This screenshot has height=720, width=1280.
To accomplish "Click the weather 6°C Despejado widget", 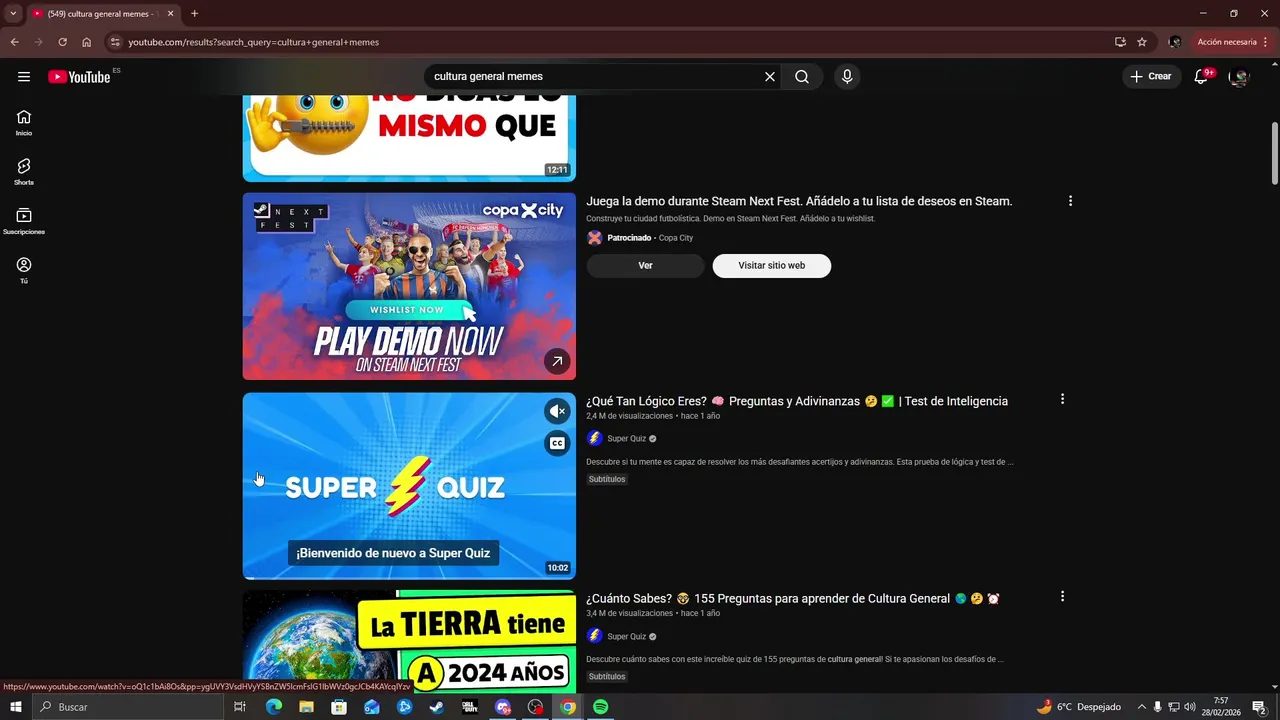I will (1078, 707).
